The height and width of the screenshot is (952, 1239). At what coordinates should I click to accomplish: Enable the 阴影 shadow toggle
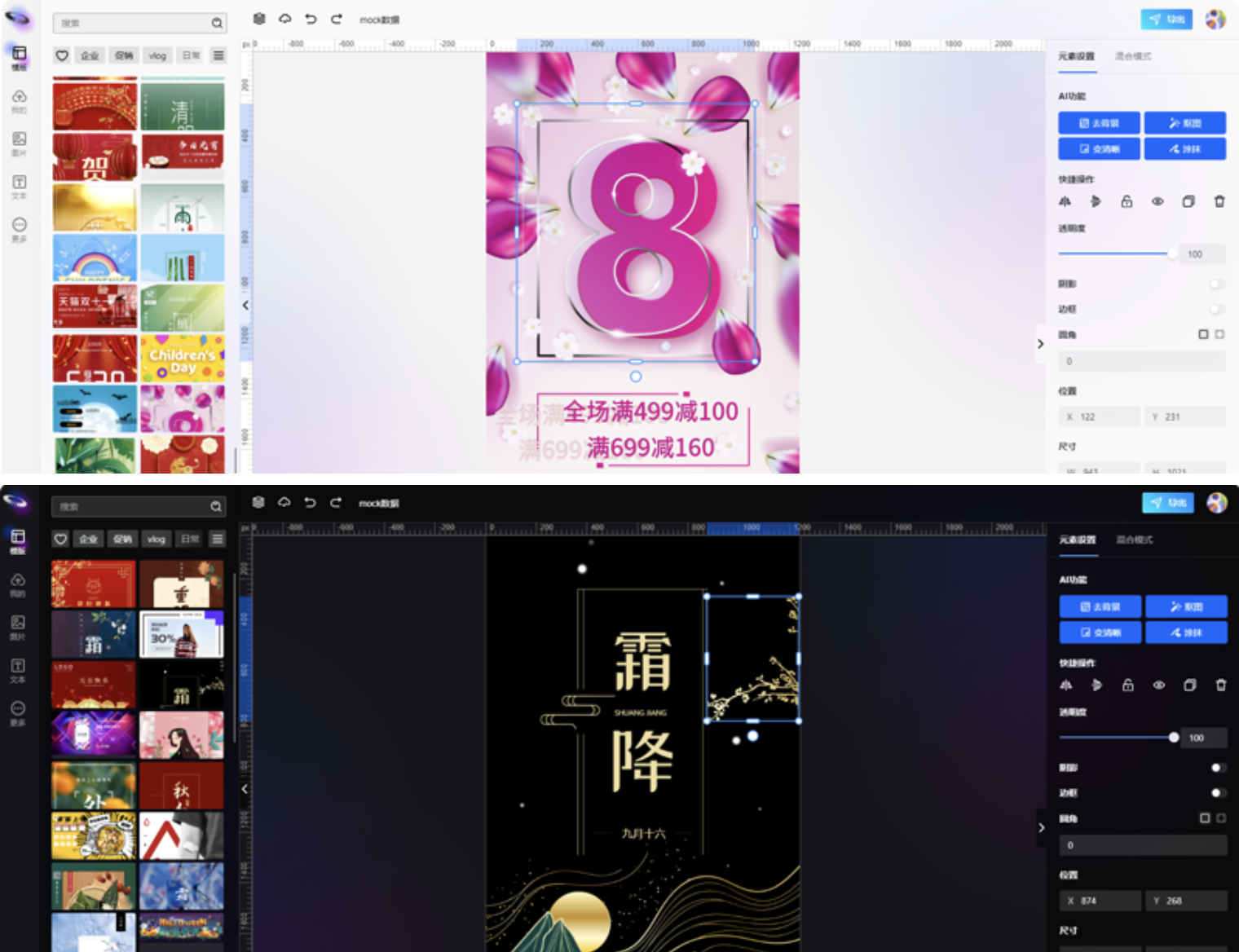[x=1216, y=284]
